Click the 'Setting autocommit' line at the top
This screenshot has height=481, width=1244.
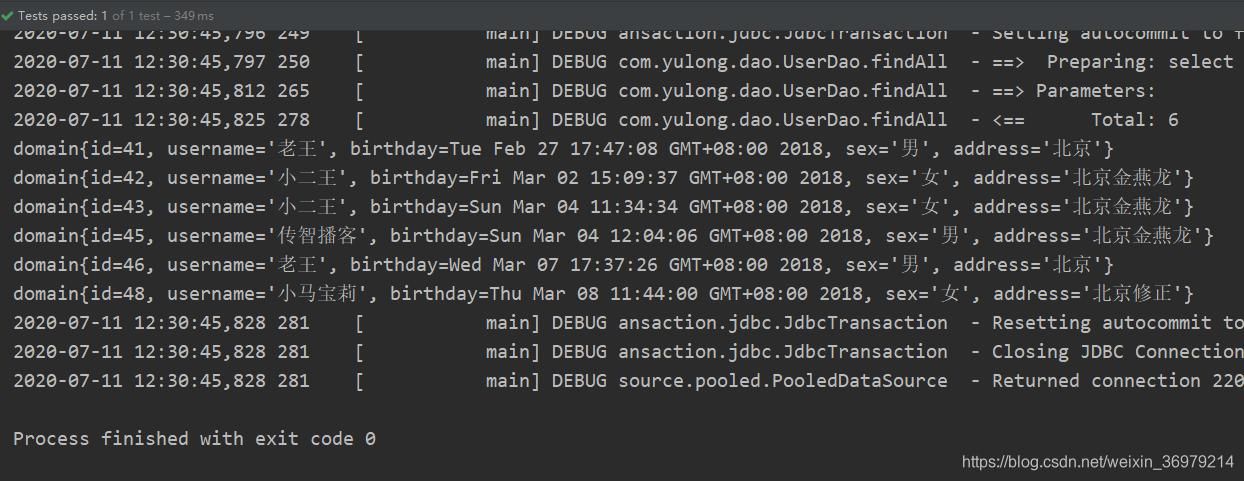[628, 35]
